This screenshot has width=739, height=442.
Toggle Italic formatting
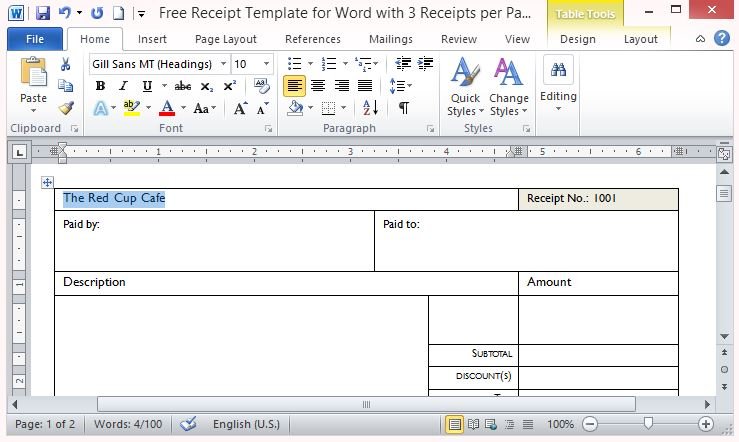123,86
